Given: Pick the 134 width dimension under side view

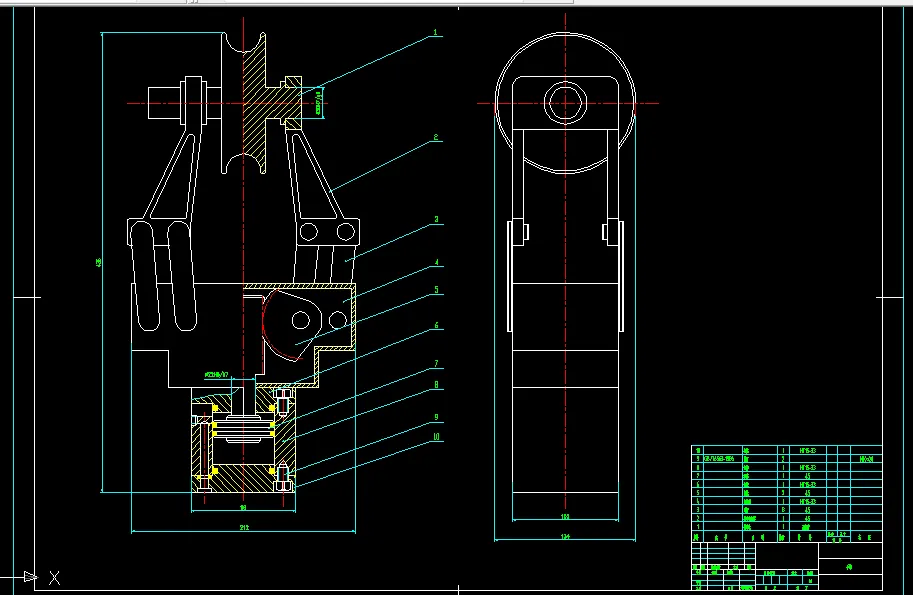Looking at the screenshot, I should pos(565,537).
